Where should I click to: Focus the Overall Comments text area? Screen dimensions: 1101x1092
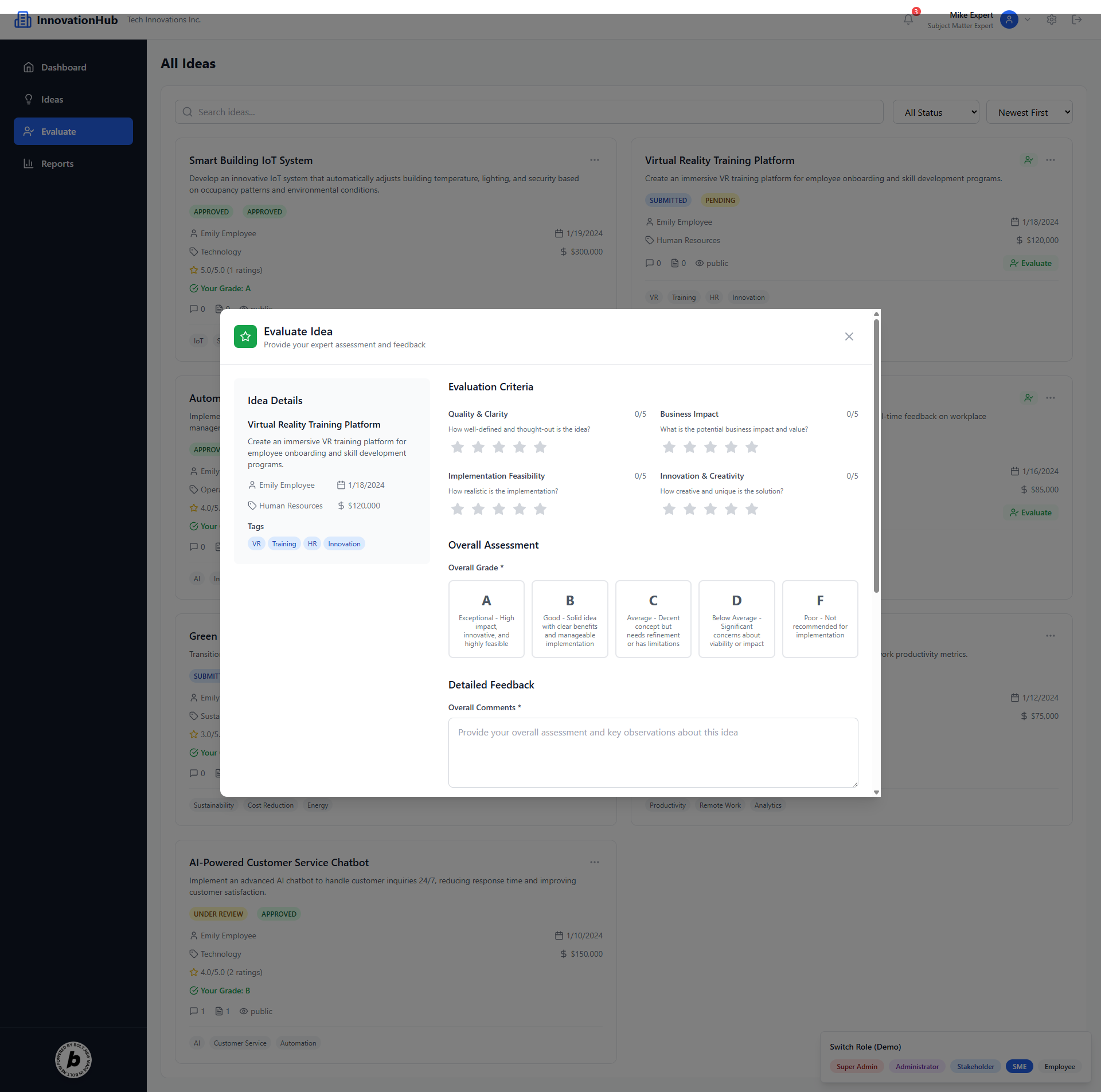click(653, 752)
